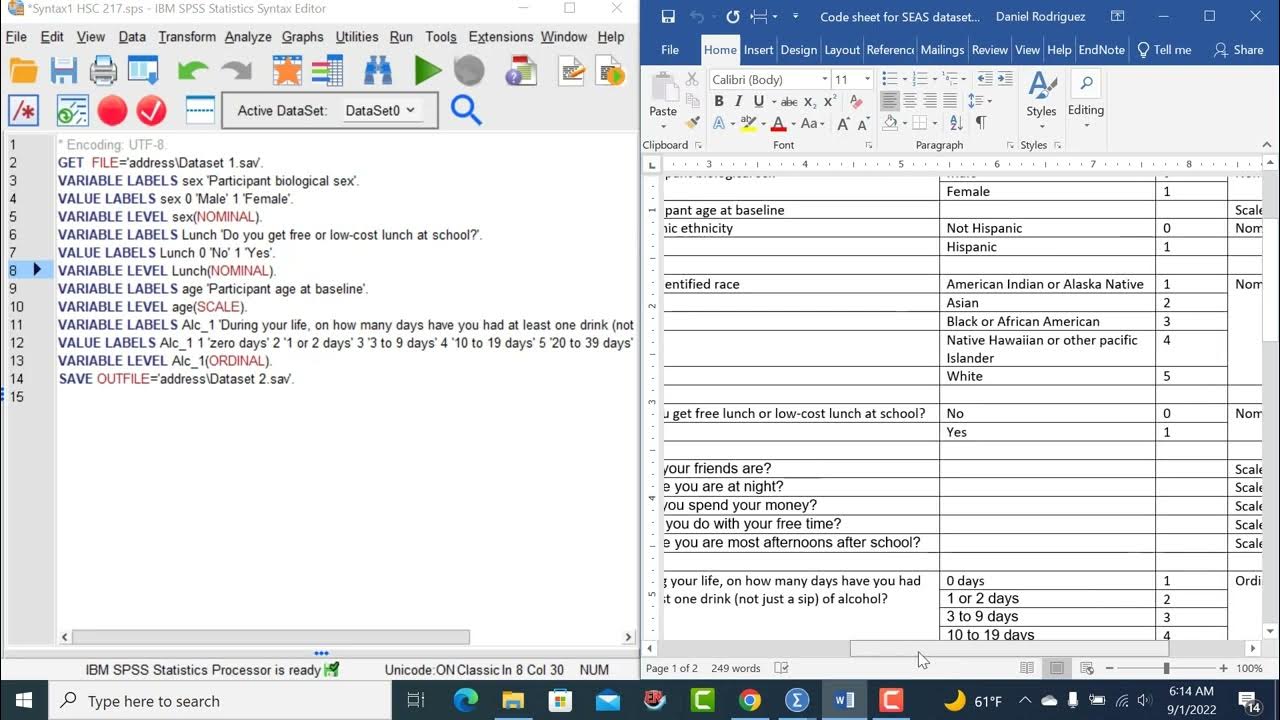Open the Run menu in SPSS
The height and width of the screenshot is (720, 1280).
click(401, 37)
